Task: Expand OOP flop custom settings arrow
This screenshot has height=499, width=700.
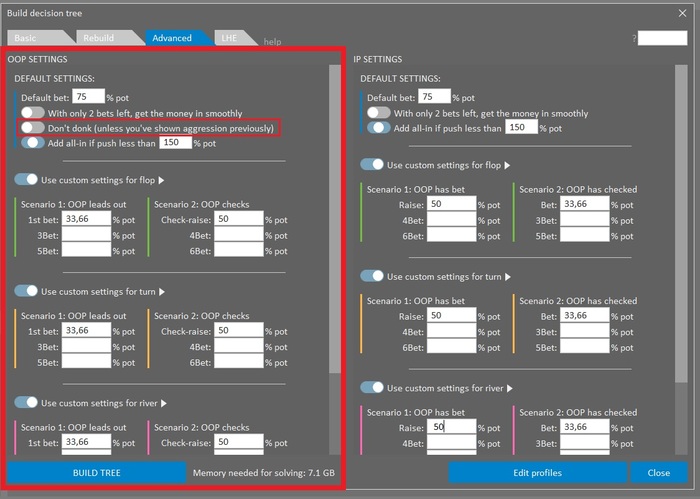Action: tap(162, 180)
